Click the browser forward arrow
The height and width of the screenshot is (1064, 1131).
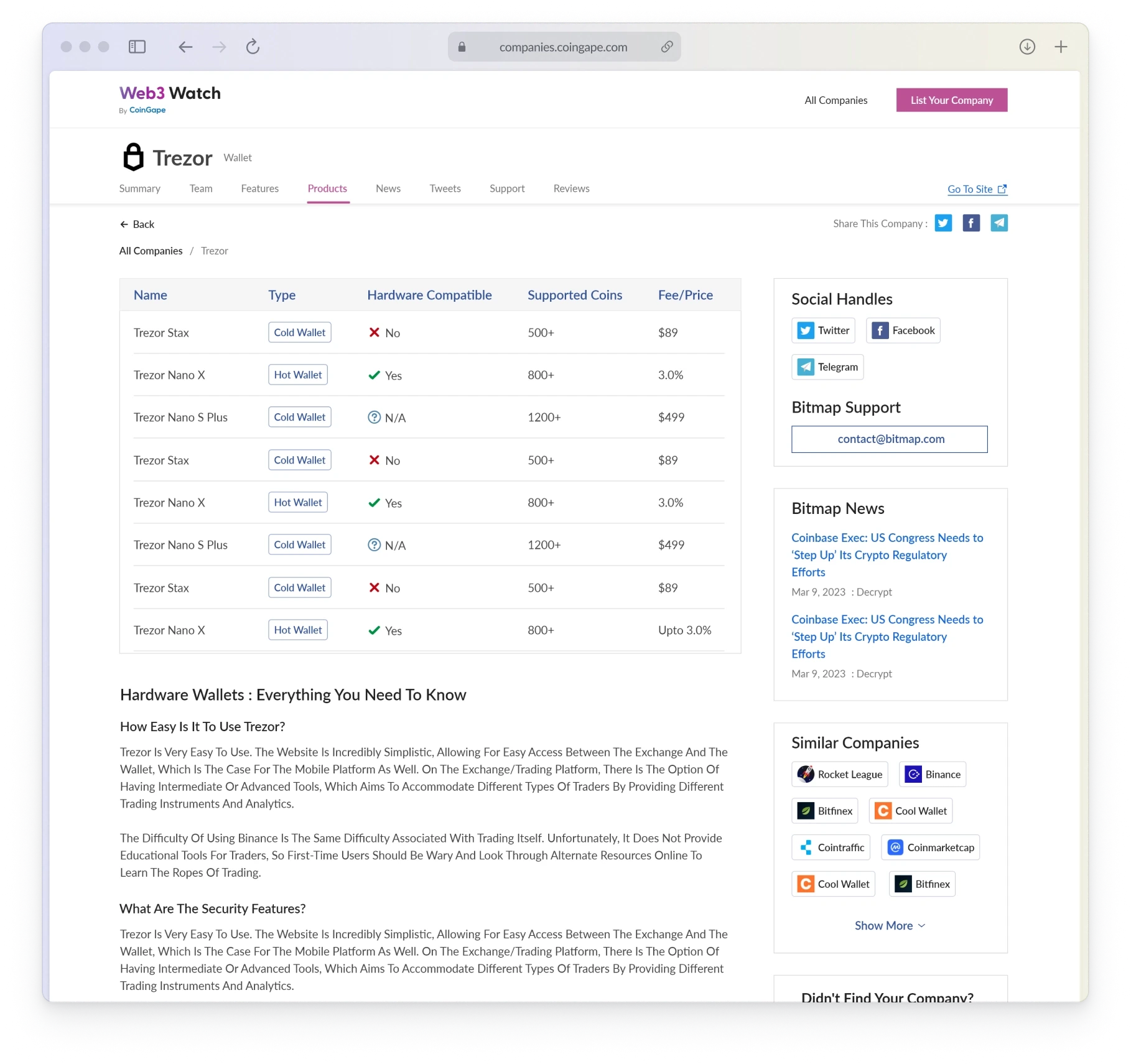click(219, 47)
